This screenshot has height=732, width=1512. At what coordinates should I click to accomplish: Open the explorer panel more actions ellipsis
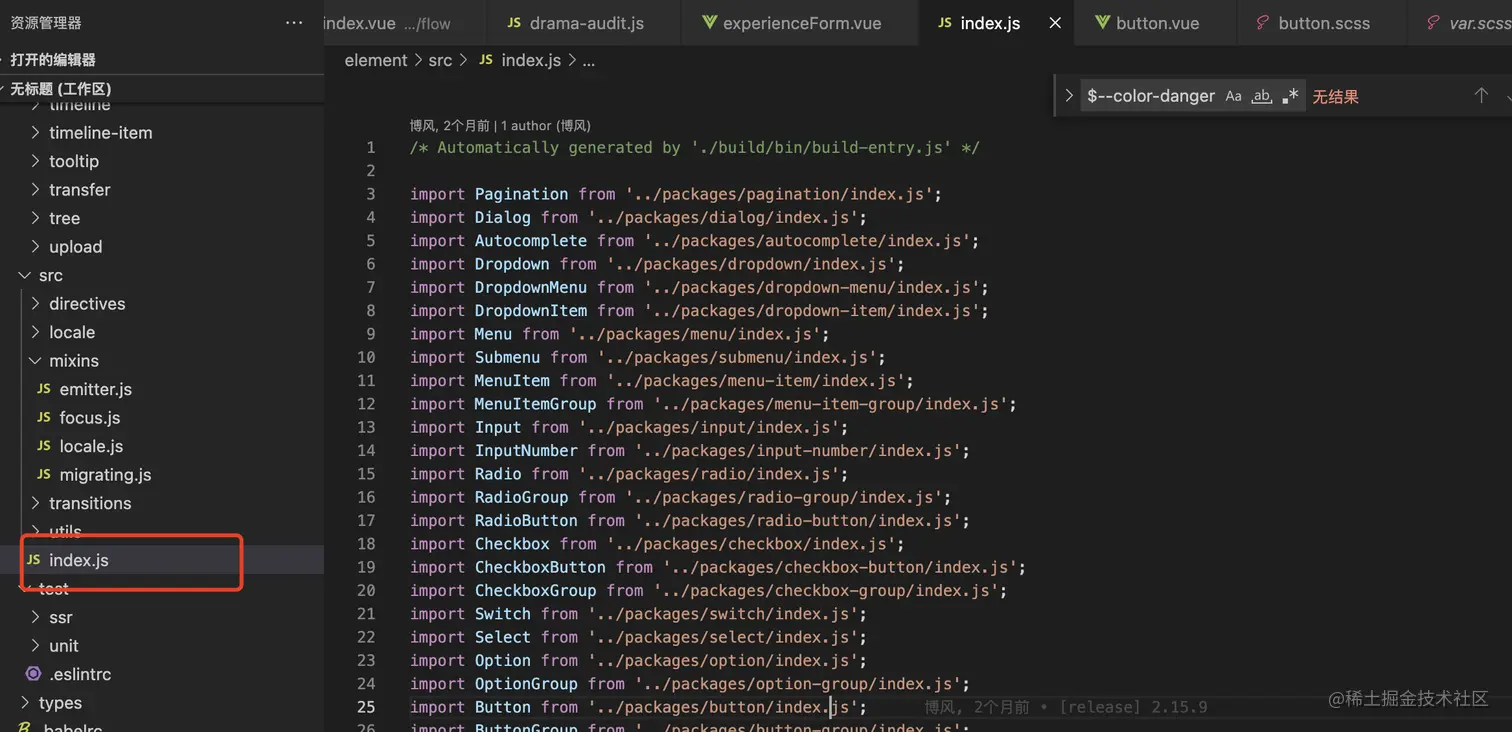(x=294, y=22)
